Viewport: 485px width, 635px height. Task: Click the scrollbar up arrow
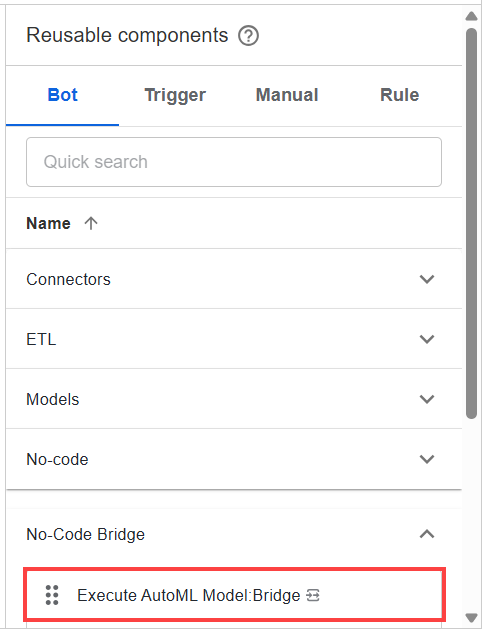tap(471, 16)
